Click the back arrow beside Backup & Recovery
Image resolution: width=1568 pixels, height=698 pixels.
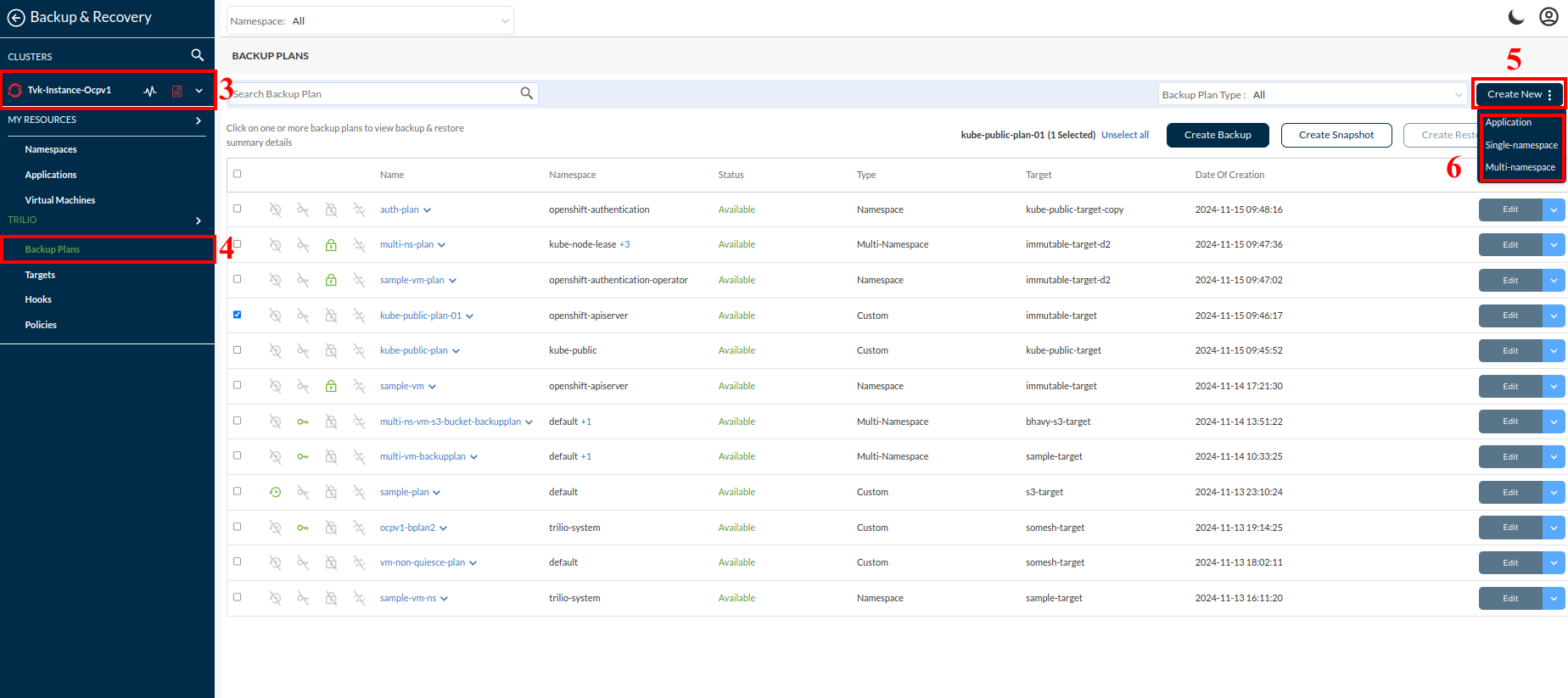15,18
